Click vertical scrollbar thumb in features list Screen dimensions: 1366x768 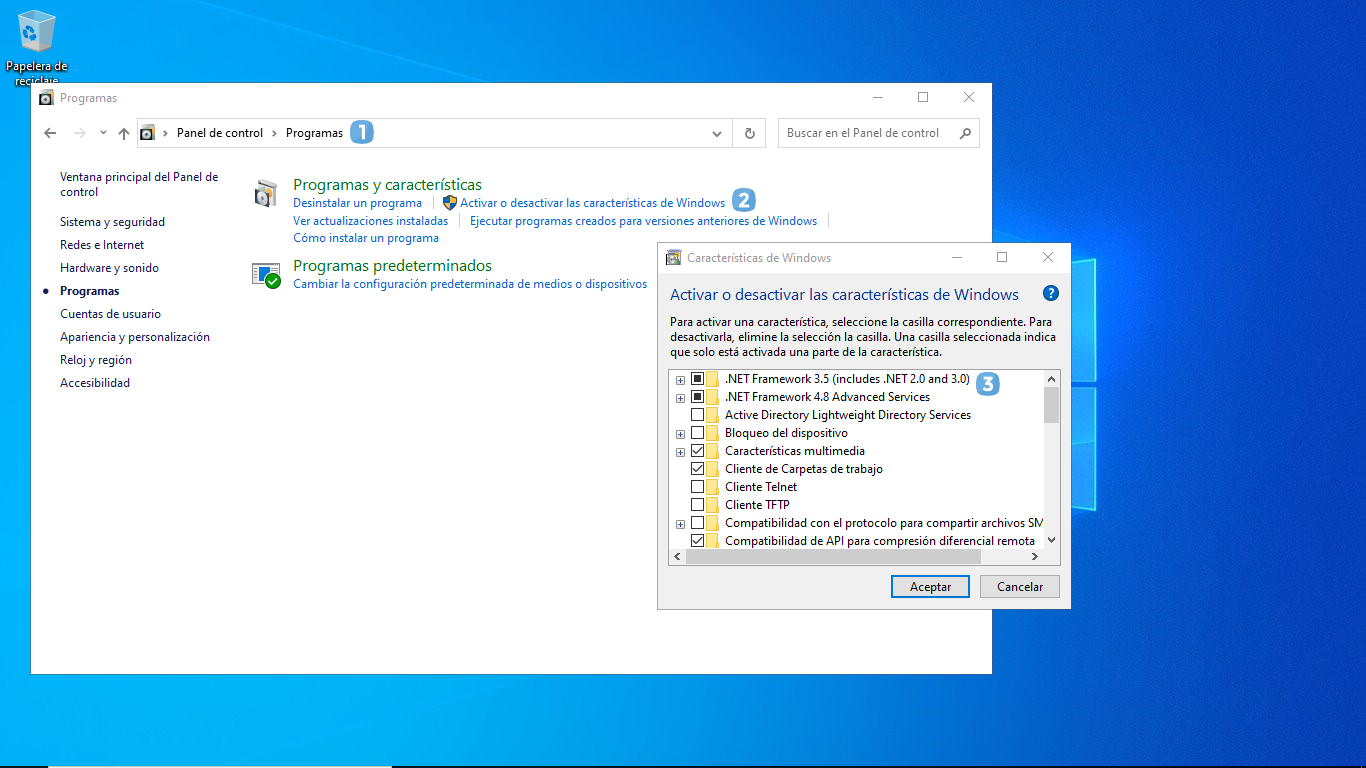pos(1051,405)
